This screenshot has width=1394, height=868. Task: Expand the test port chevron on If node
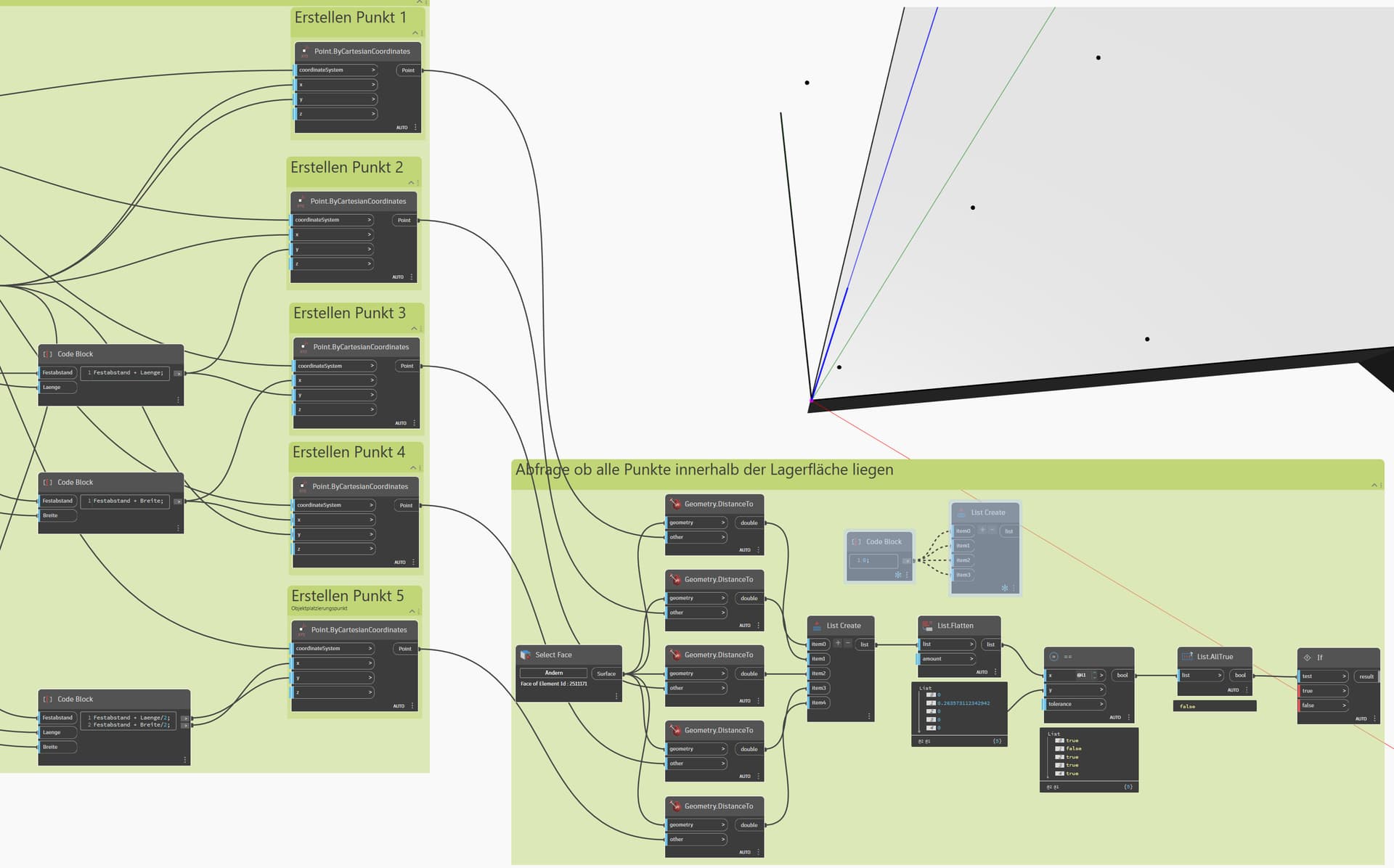(1344, 676)
